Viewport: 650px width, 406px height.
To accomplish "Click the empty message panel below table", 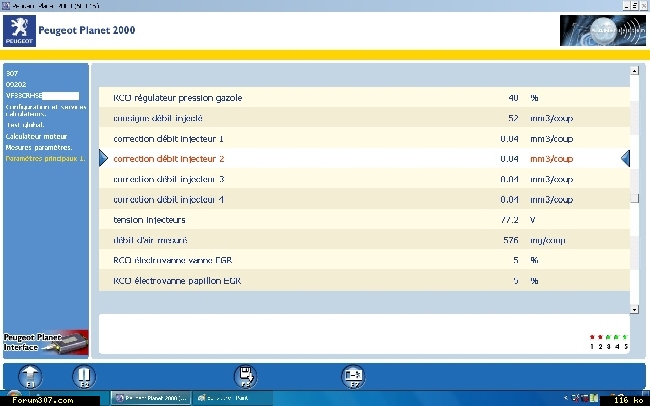I will click(x=364, y=334).
